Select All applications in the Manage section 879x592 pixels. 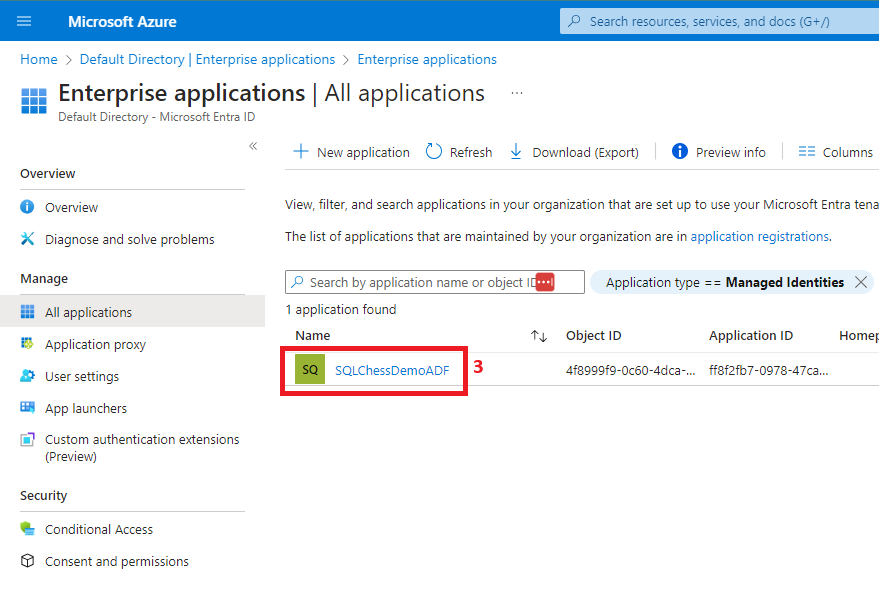132,312
